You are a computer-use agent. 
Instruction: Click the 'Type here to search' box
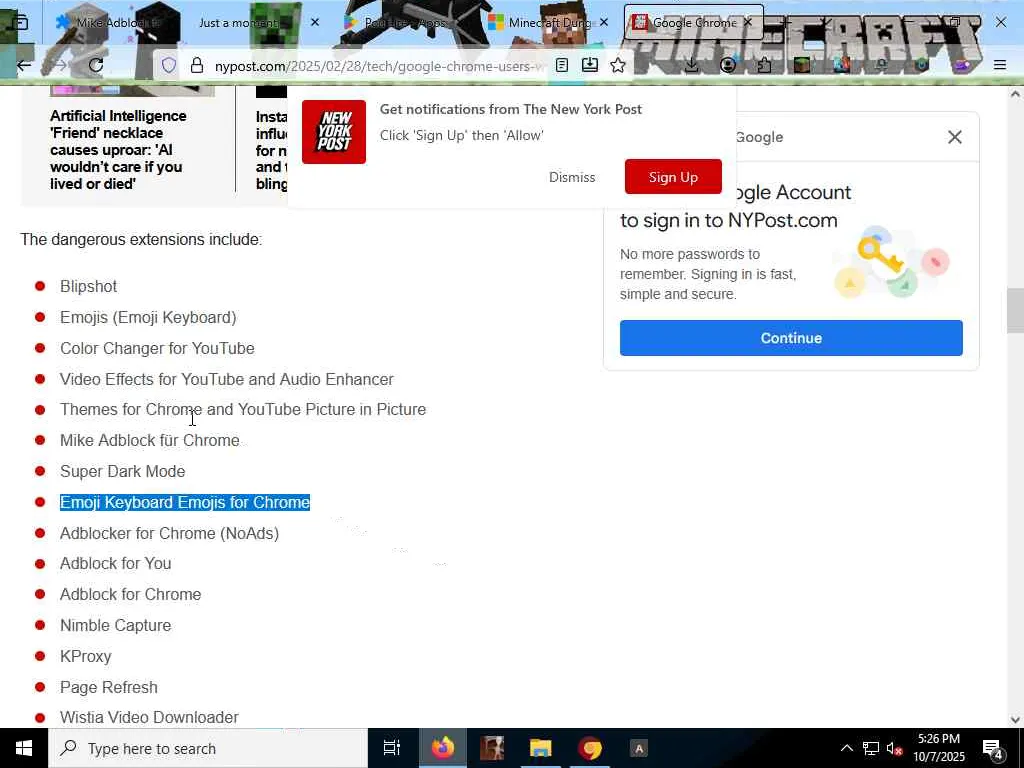[x=208, y=748]
